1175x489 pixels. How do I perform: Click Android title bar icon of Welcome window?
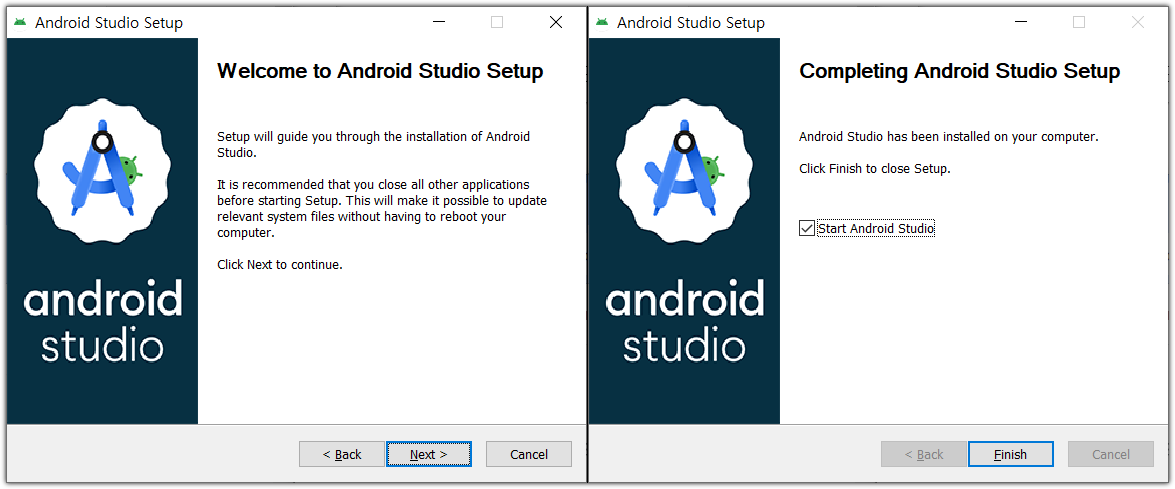tap(19, 22)
